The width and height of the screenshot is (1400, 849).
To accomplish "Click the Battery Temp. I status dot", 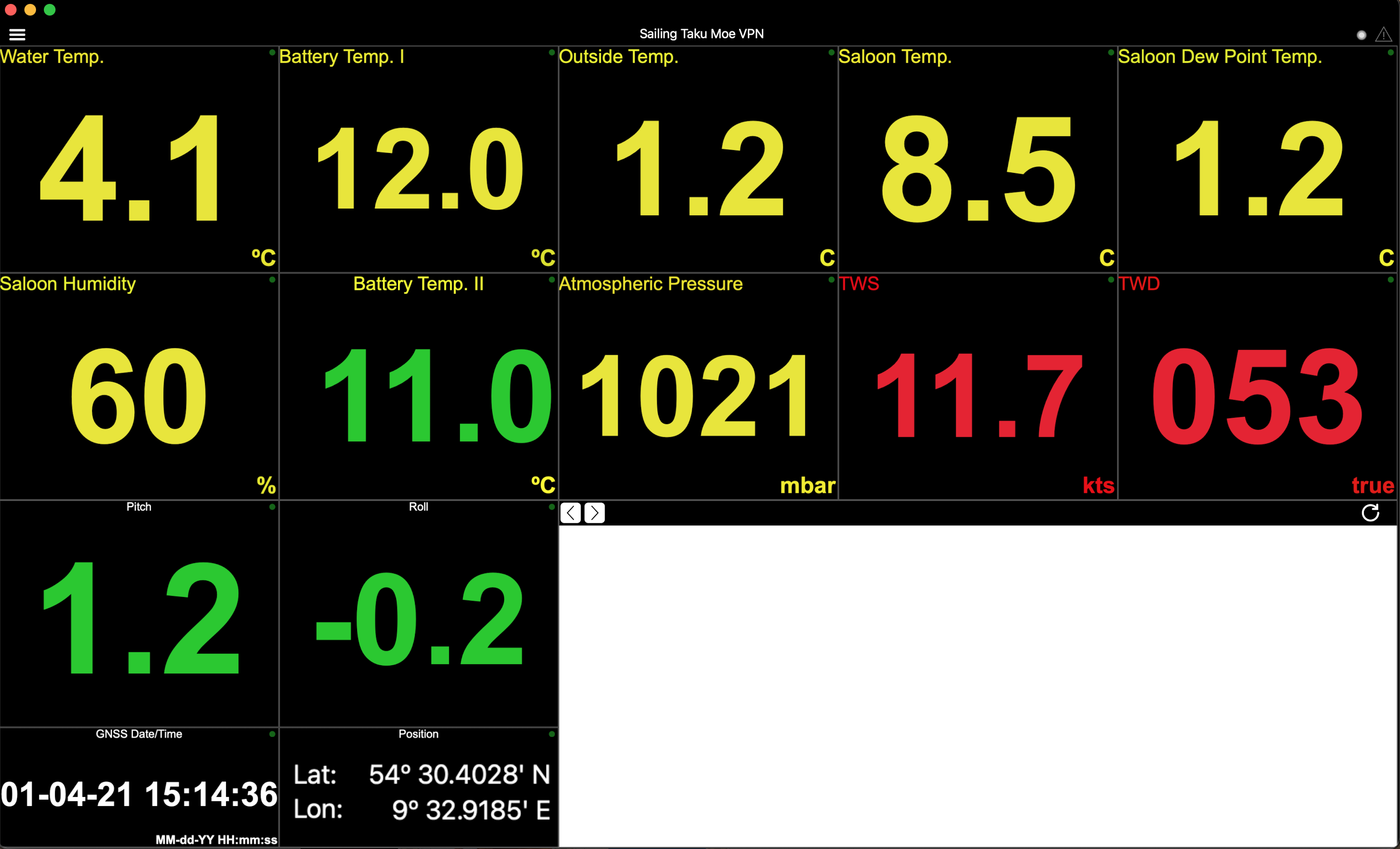I will [551, 52].
